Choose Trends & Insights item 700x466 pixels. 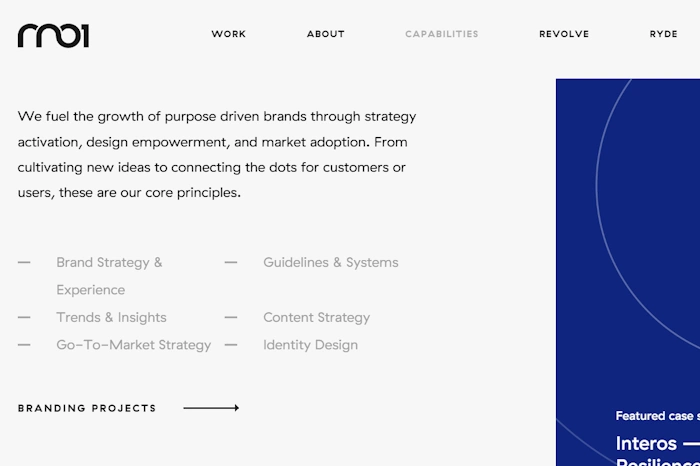[111, 317]
